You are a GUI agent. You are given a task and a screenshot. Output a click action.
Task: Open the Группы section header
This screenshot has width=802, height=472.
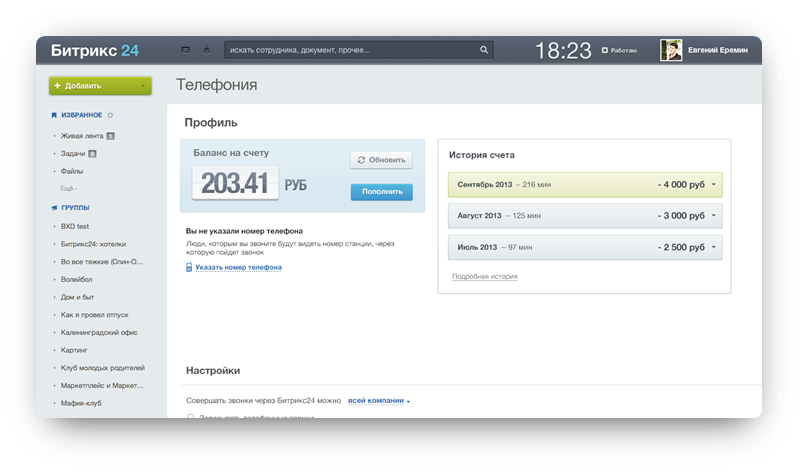click(75, 208)
